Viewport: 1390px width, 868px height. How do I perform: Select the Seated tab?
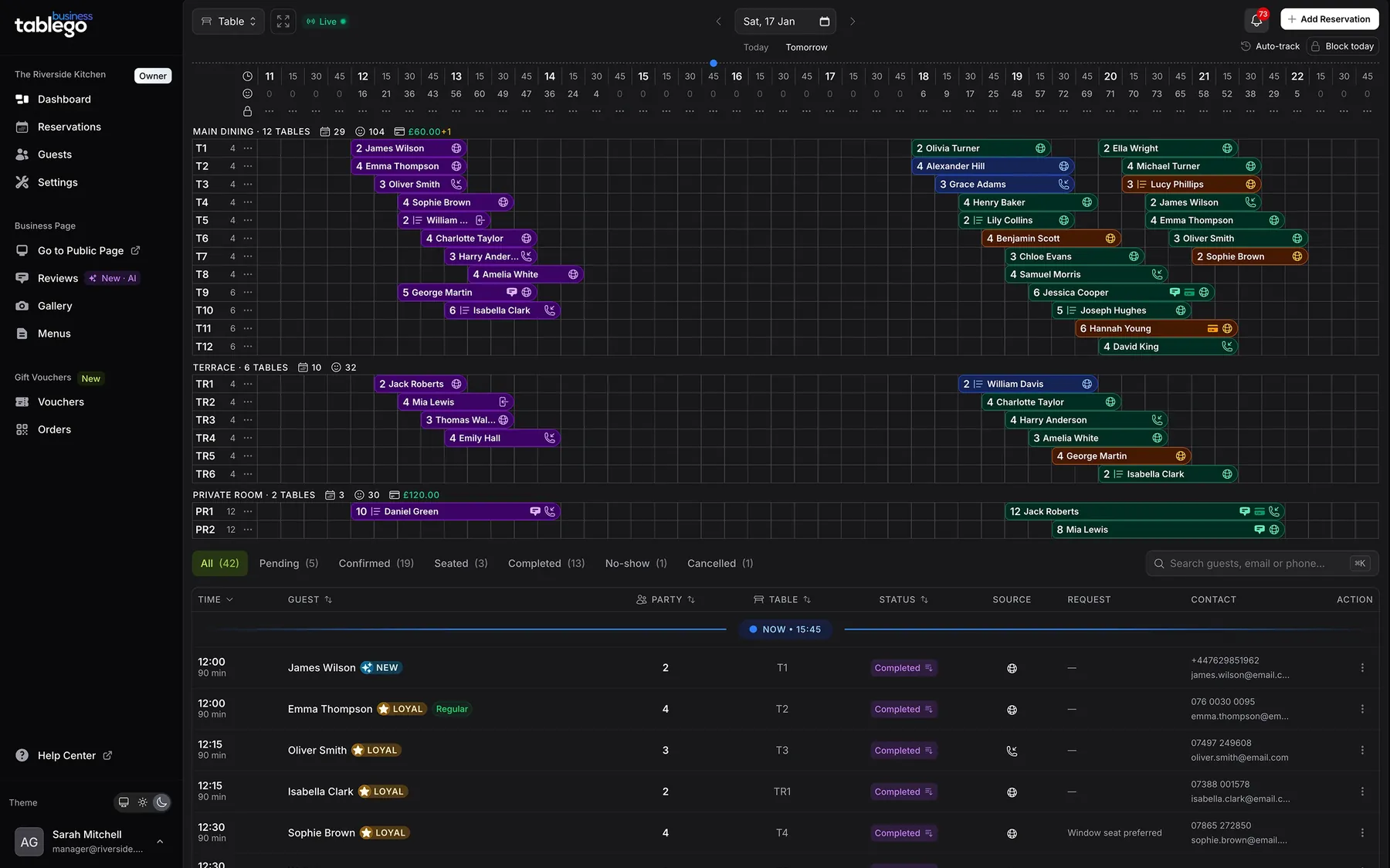pos(461,564)
